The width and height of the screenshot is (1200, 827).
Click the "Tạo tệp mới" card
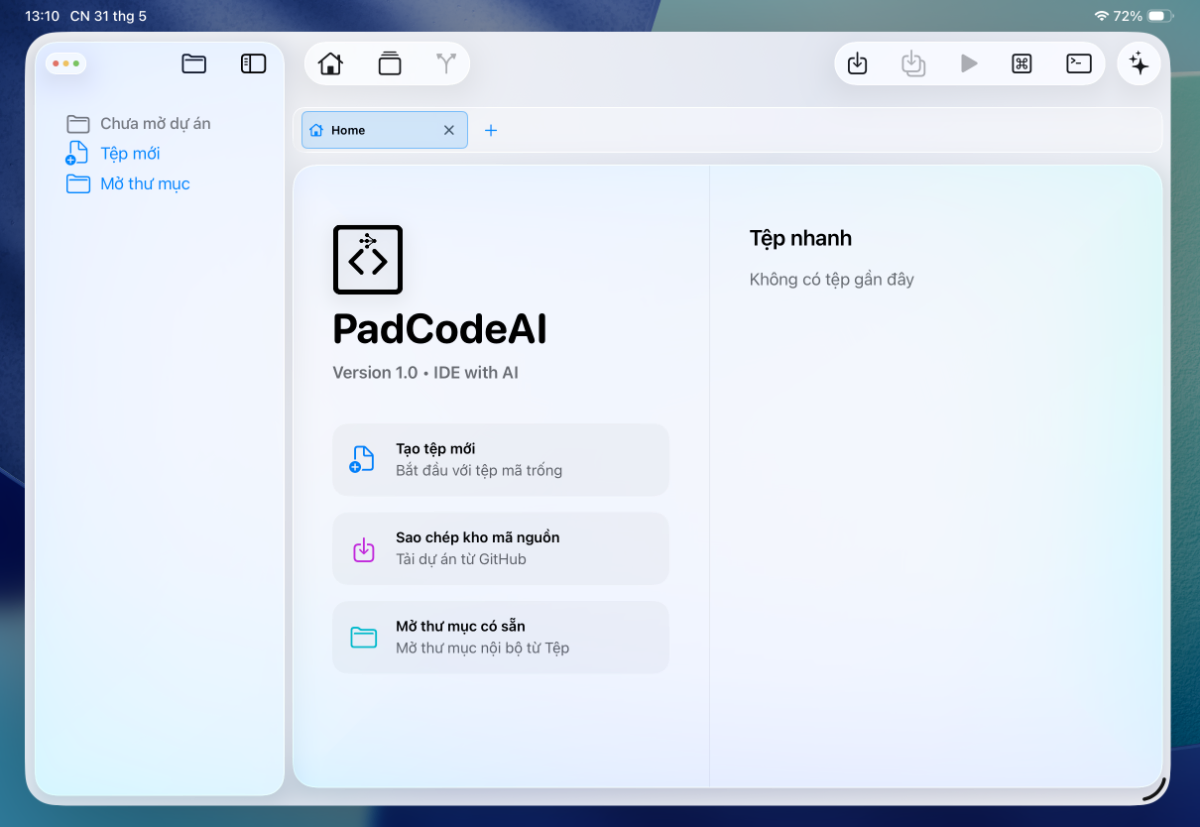pos(501,460)
